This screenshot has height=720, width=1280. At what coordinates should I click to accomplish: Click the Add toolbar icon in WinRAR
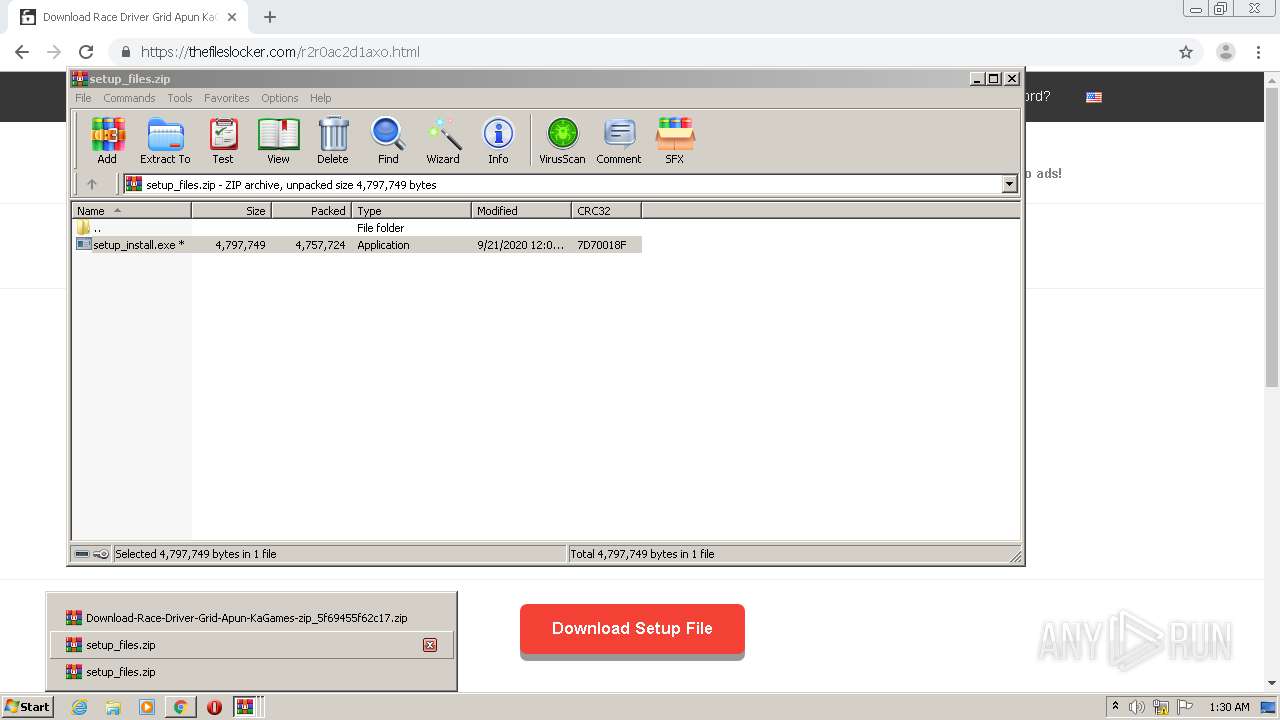point(107,140)
